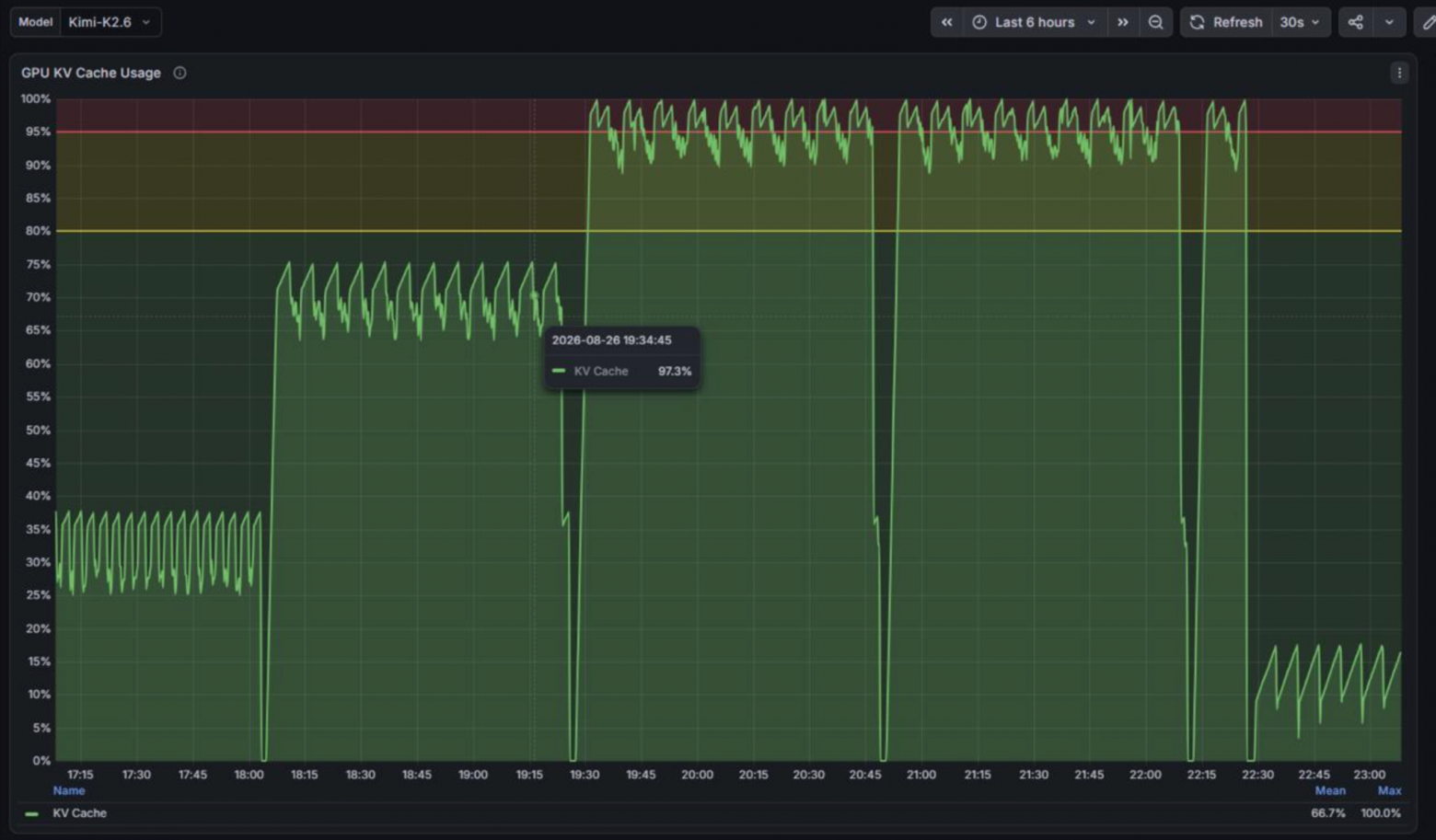Click the 22:30 x-axis time label
The height and width of the screenshot is (840, 1436).
pyautogui.click(x=1257, y=775)
